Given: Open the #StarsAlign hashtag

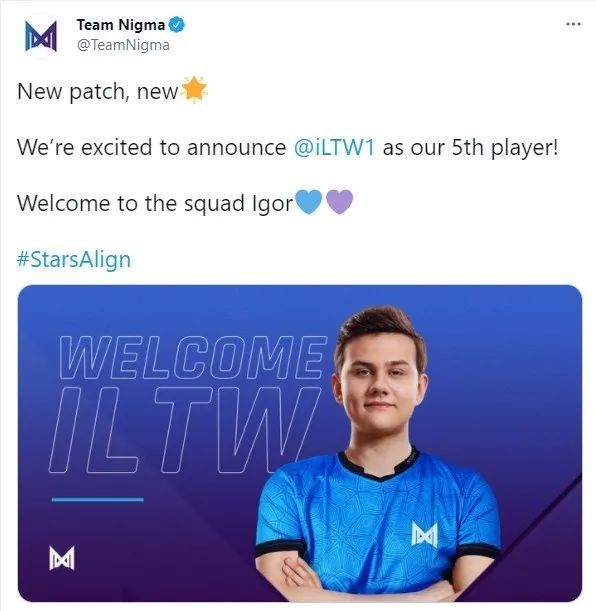Looking at the screenshot, I should click(74, 260).
